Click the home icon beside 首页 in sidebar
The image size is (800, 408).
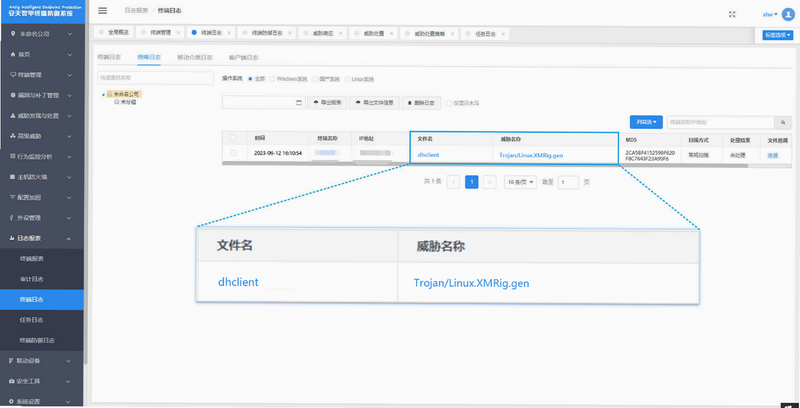tap(13, 54)
